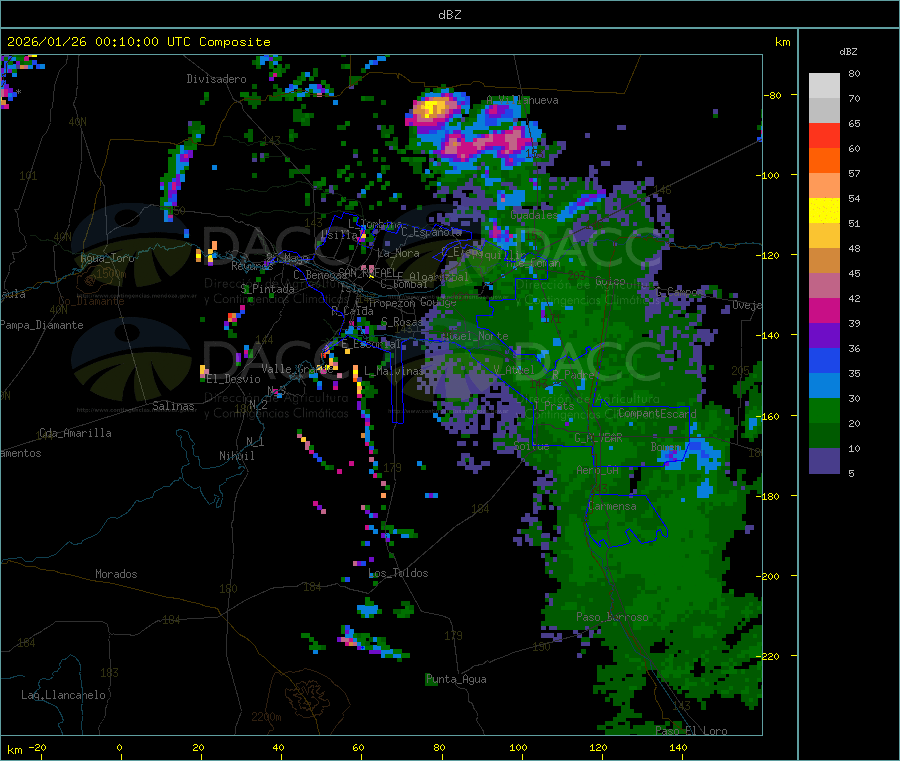The image size is (900, 761).
Task: Select the 36 dBZ purple legend swatch
Action: click(x=824, y=336)
